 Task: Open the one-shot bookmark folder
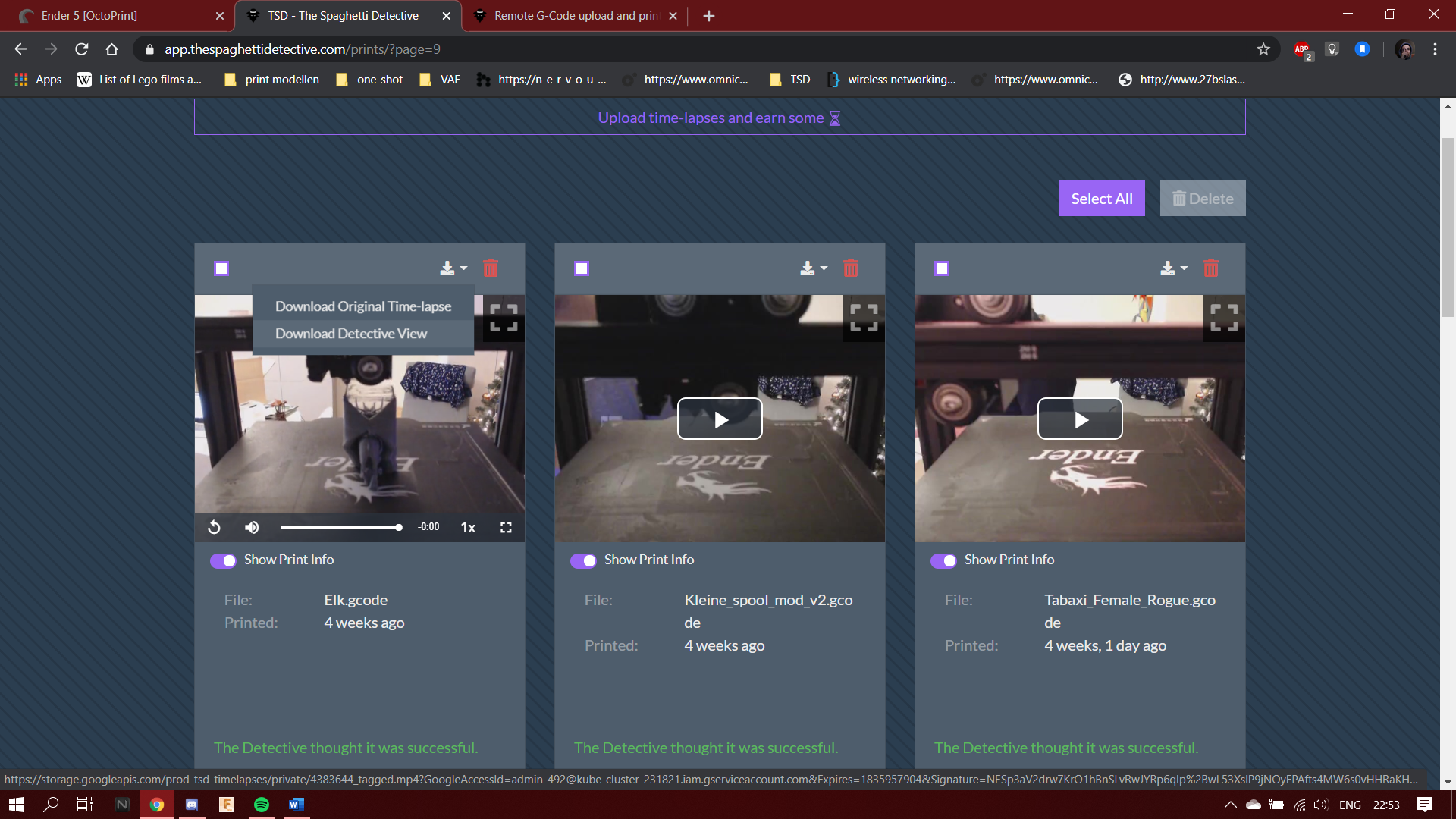point(369,80)
